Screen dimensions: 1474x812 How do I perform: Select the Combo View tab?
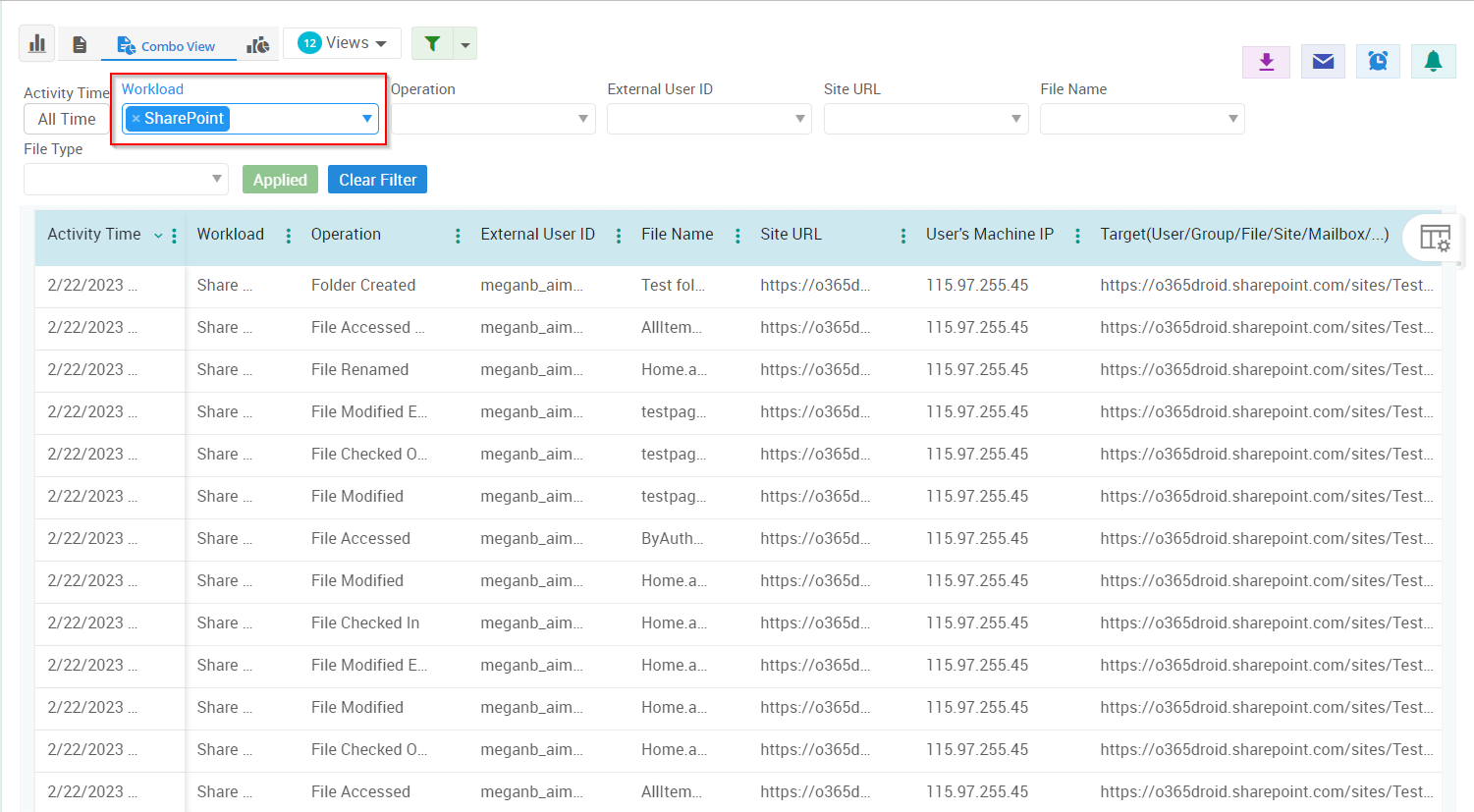tap(166, 45)
